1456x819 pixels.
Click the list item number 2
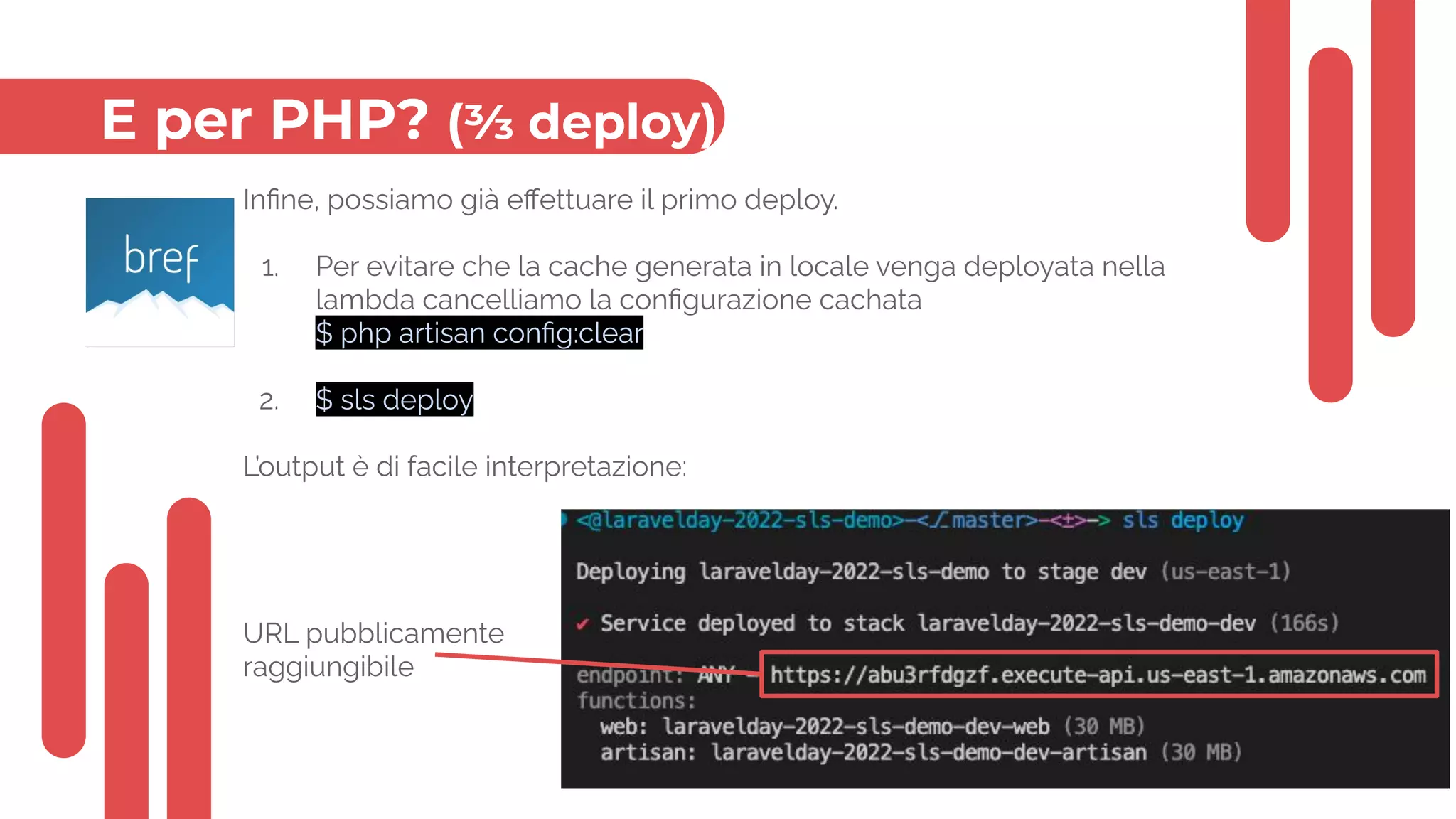269,402
